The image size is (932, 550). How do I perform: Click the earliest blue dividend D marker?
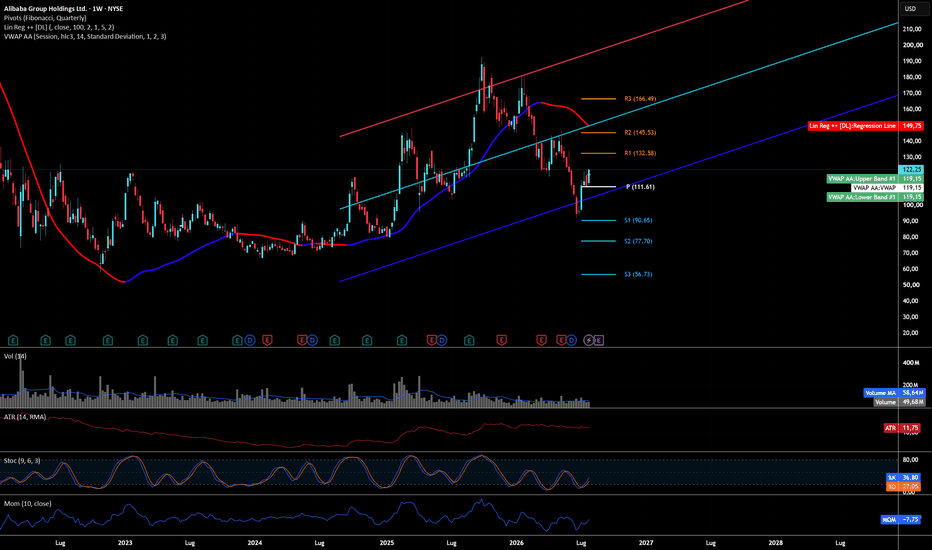[x=250, y=340]
